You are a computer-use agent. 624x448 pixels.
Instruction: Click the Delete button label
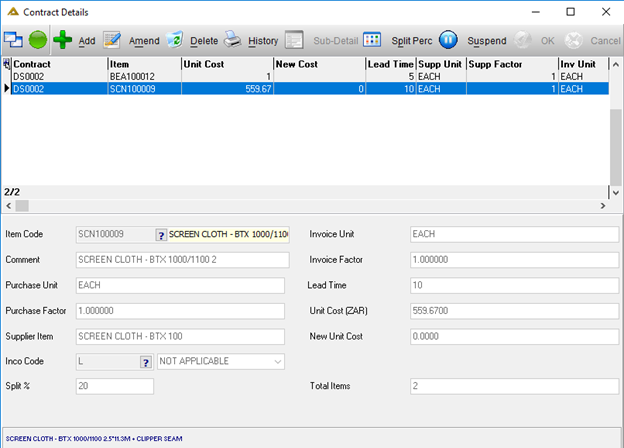pyautogui.click(x=204, y=41)
